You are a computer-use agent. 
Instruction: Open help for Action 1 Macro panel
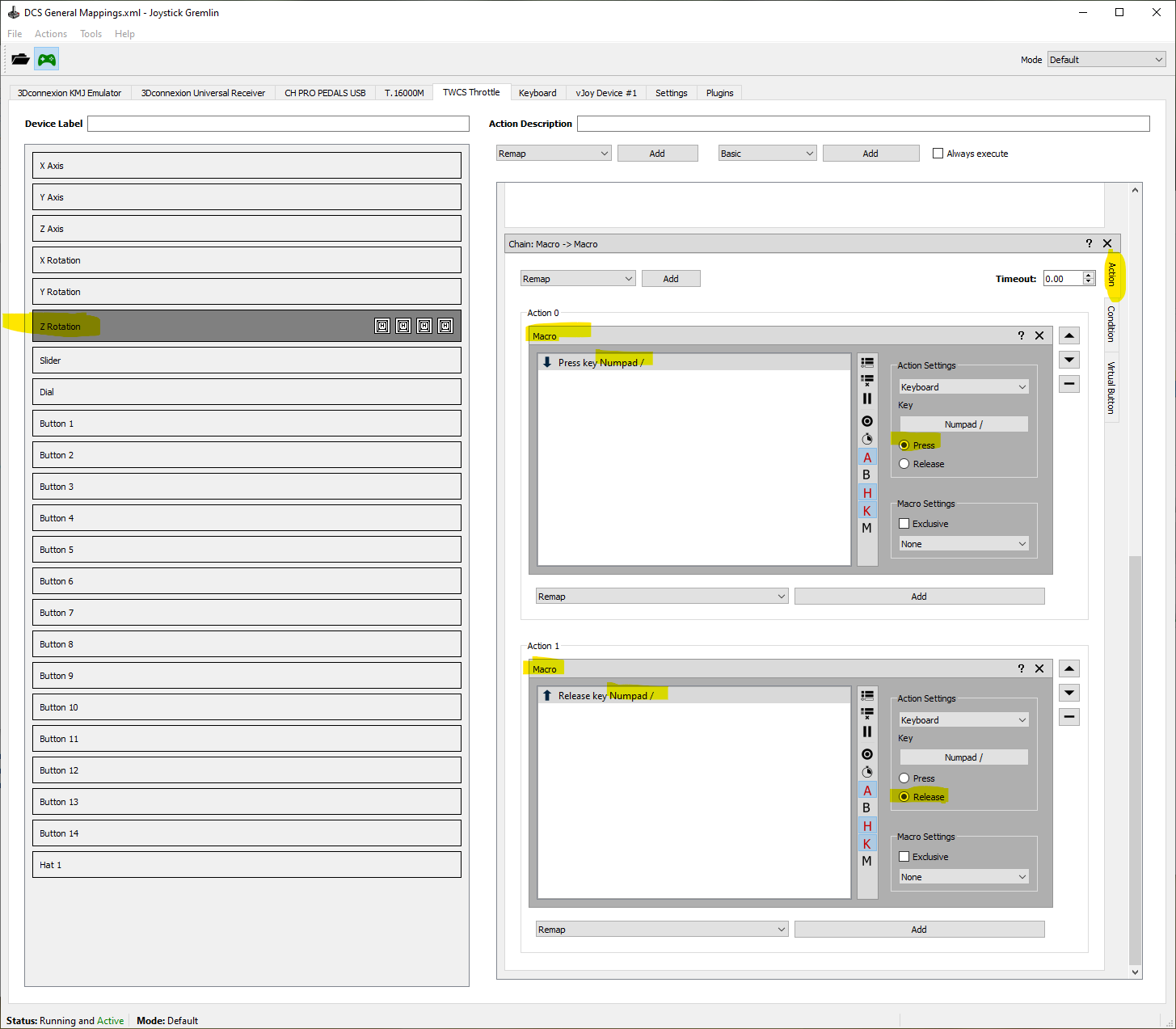[x=1021, y=668]
